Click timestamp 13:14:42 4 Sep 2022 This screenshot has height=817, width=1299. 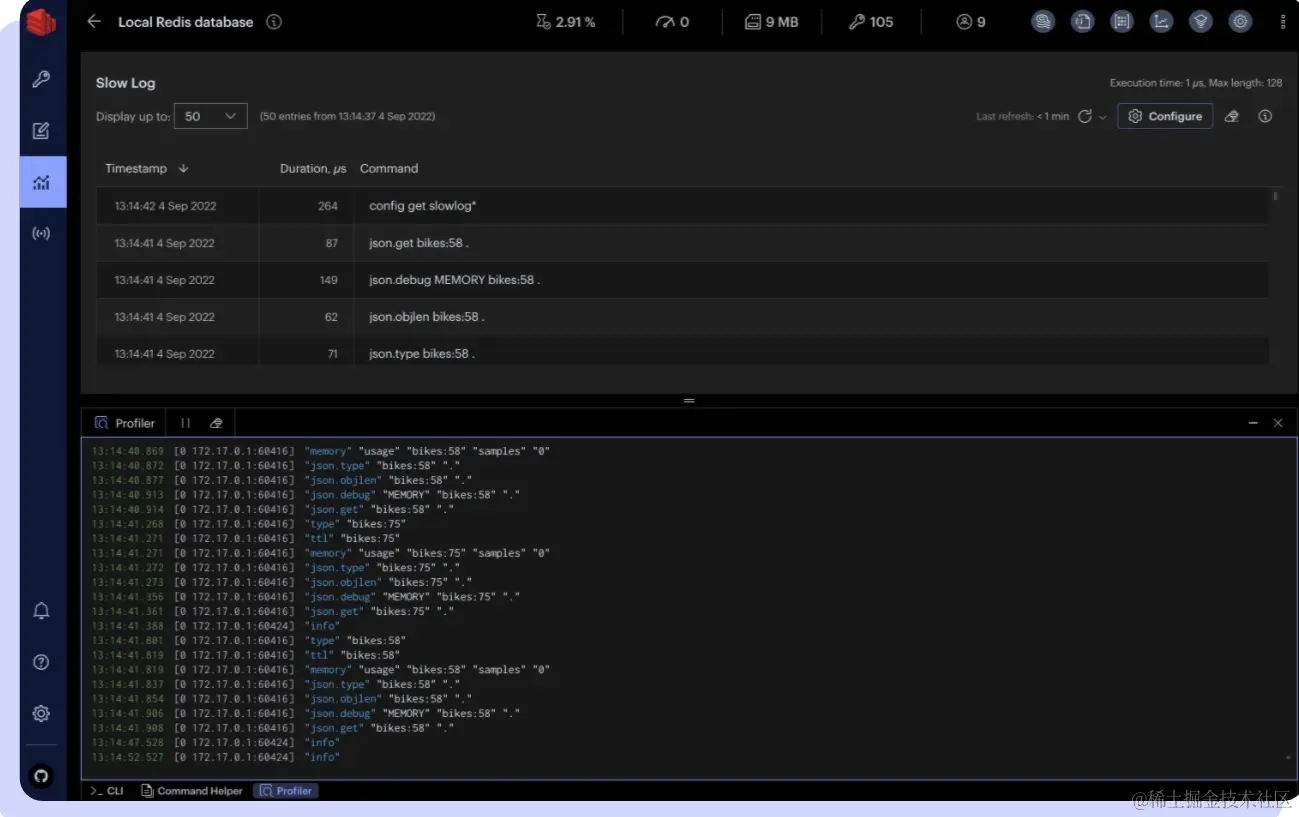(x=165, y=206)
